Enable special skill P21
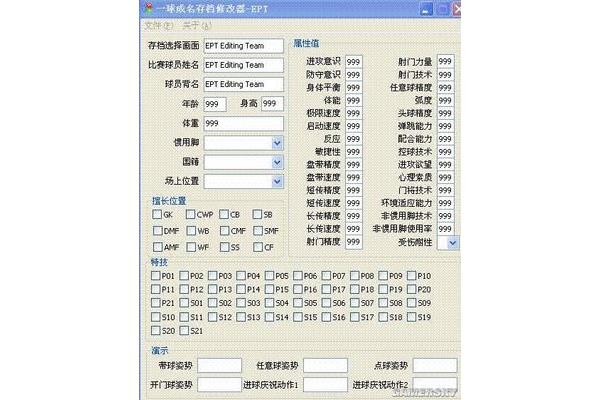 coord(155,303)
